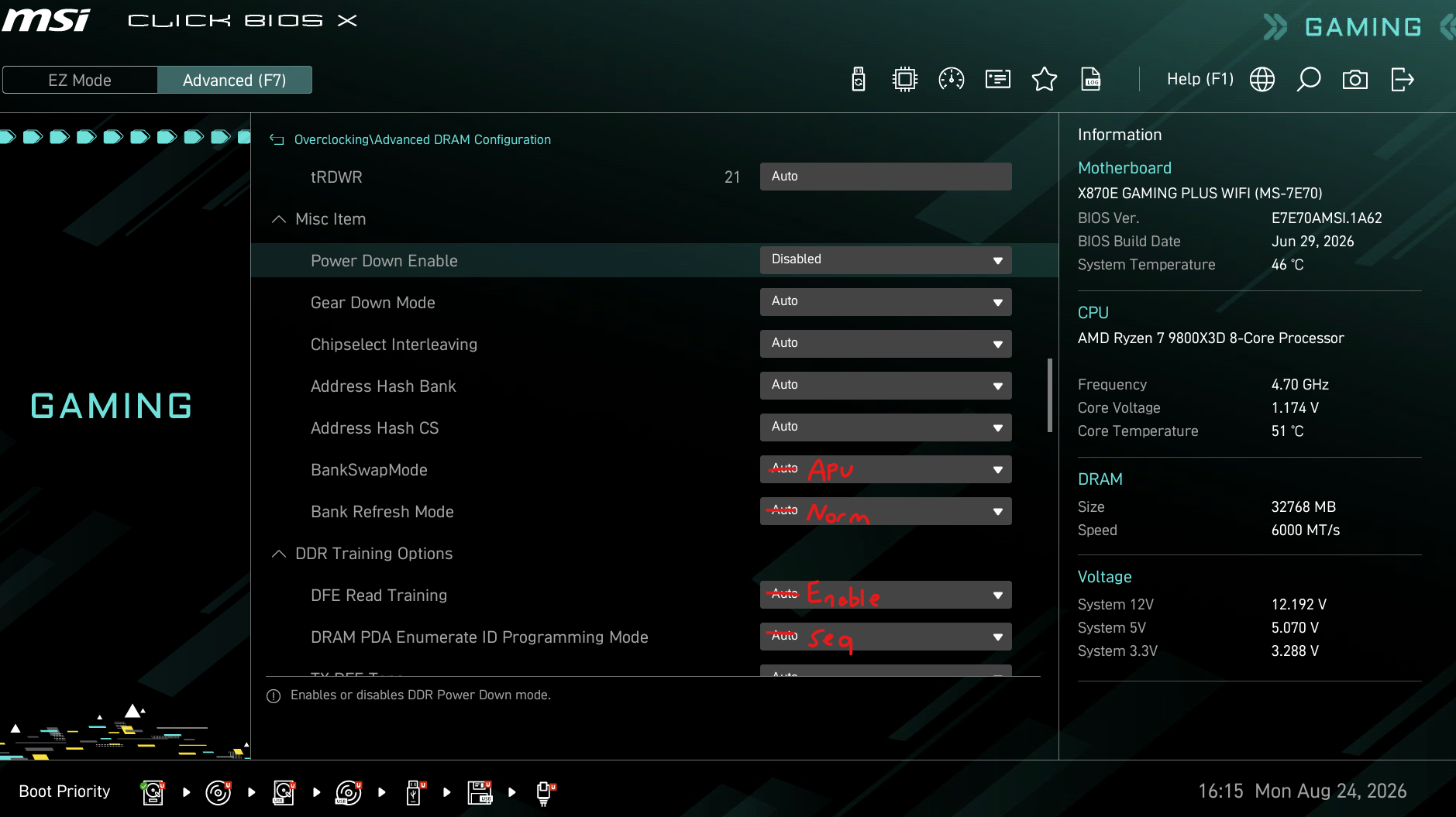The image size is (1456, 817).
Task: Click the settings list scrollbar
Action: pyautogui.click(x=1050, y=395)
